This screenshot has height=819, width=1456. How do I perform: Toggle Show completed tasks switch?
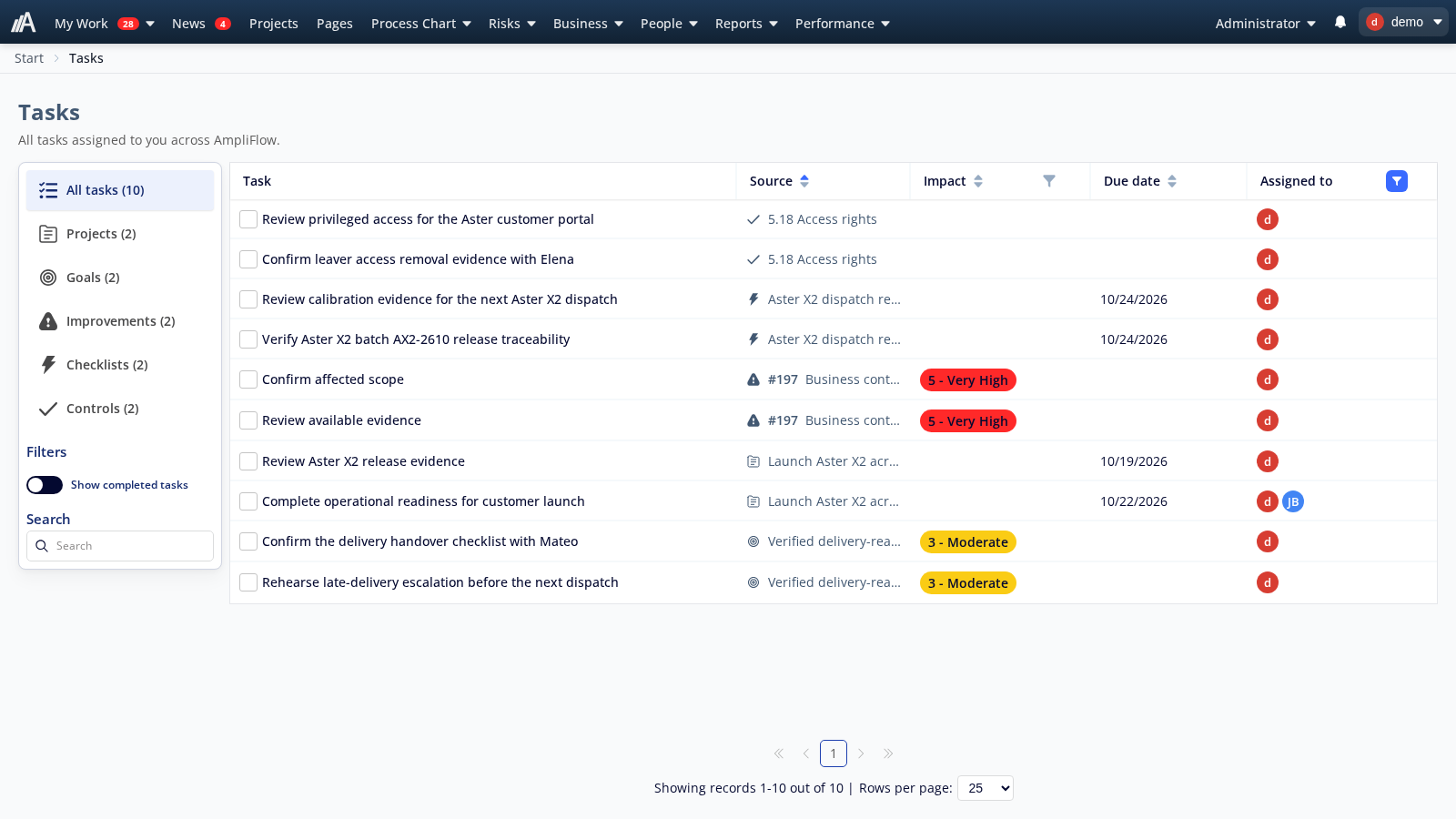[45, 485]
